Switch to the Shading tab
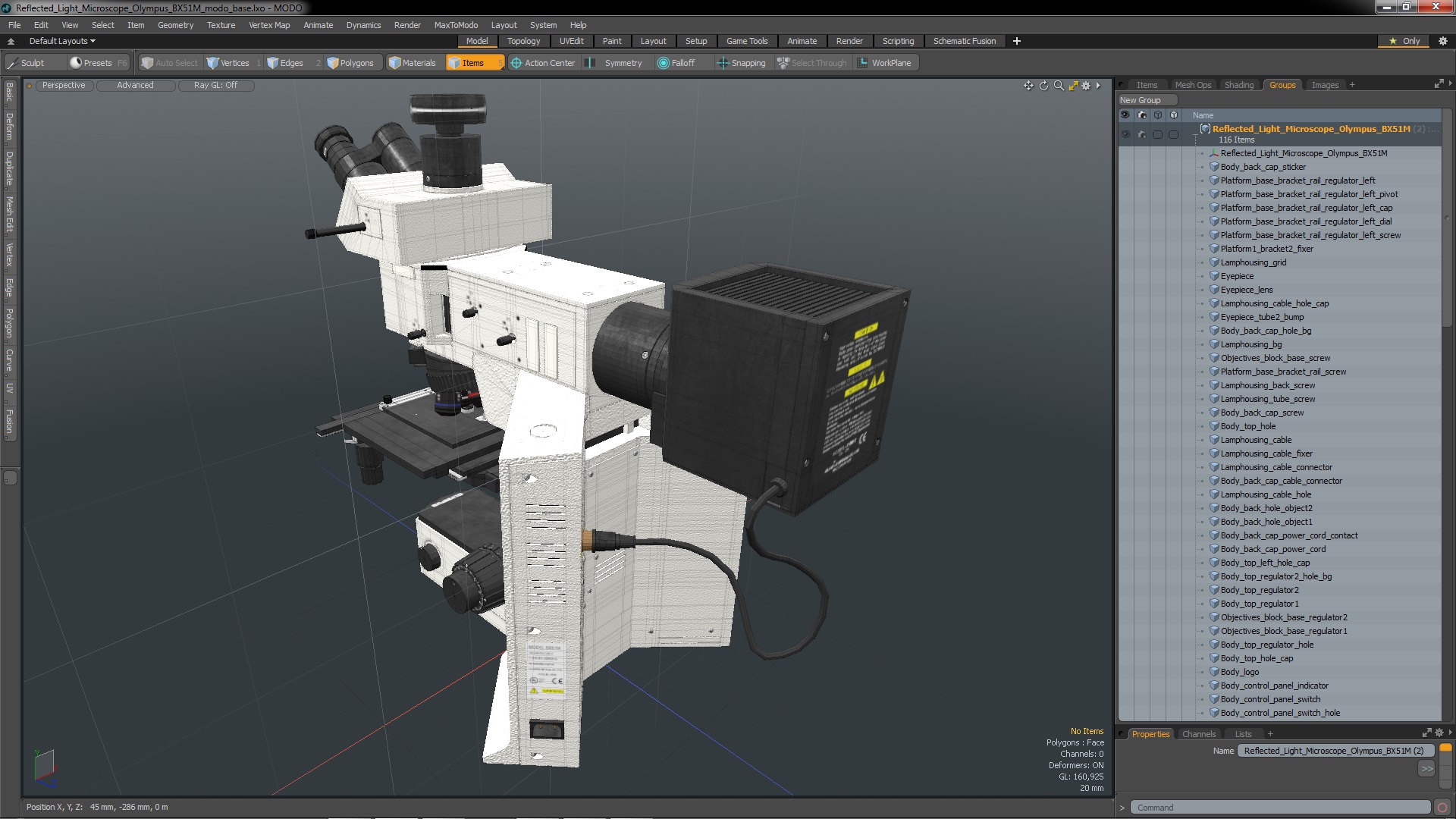The image size is (1456, 819). tap(1238, 85)
